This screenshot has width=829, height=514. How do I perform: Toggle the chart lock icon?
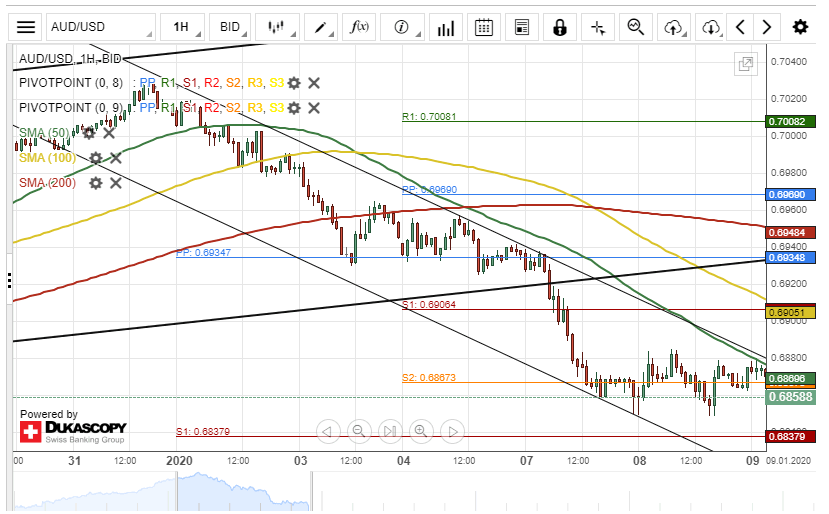click(x=560, y=27)
